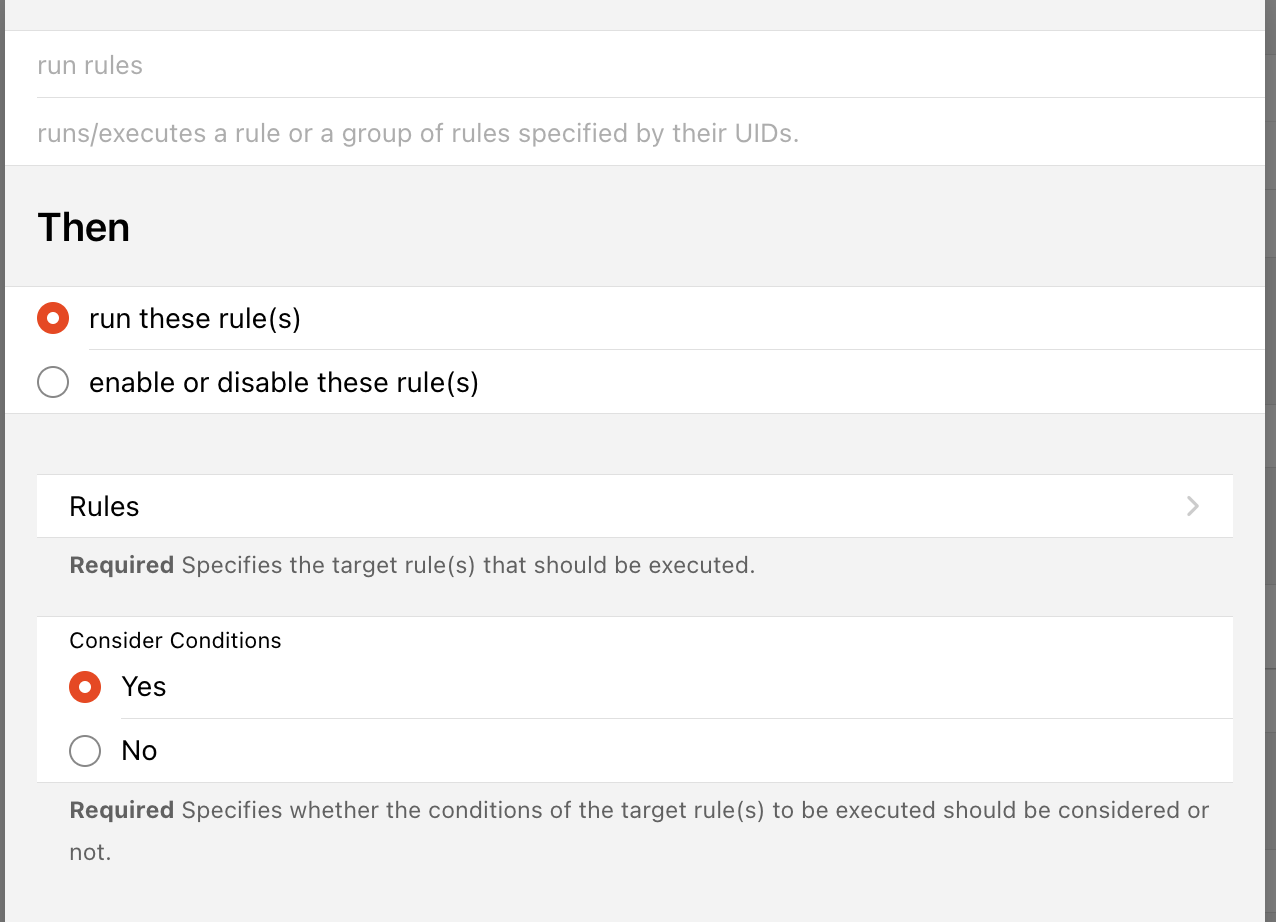The image size is (1276, 922).
Task: Tap the orange radio for run these rule(s)
Action: [53, 318]
